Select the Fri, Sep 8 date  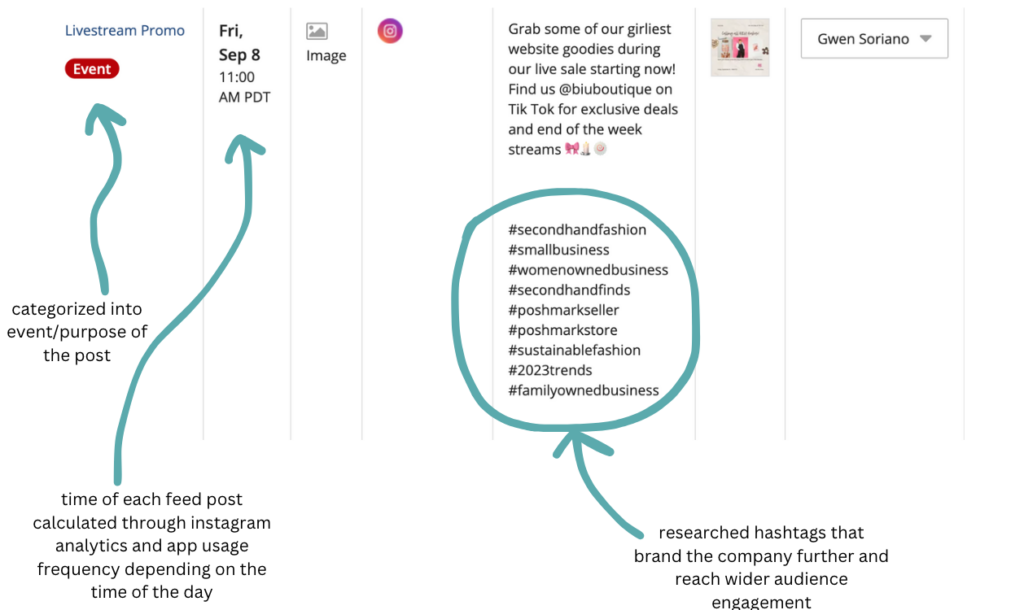pyautogui.click(x=239, y=42)
